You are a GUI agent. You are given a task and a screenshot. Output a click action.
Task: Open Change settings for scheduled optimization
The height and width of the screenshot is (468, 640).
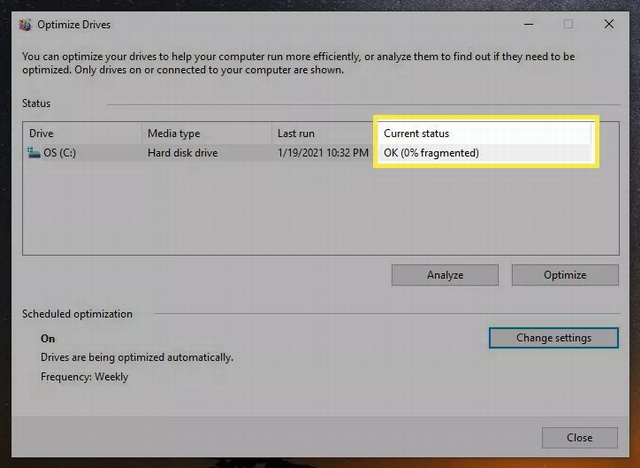553,338
